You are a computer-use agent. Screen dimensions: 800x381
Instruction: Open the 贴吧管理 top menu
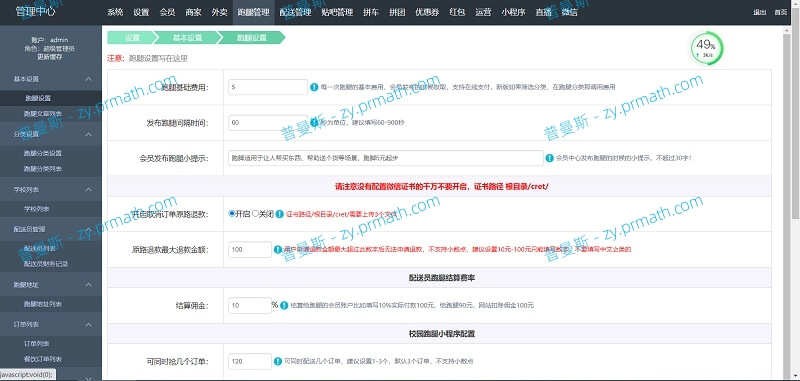(337, 12)
